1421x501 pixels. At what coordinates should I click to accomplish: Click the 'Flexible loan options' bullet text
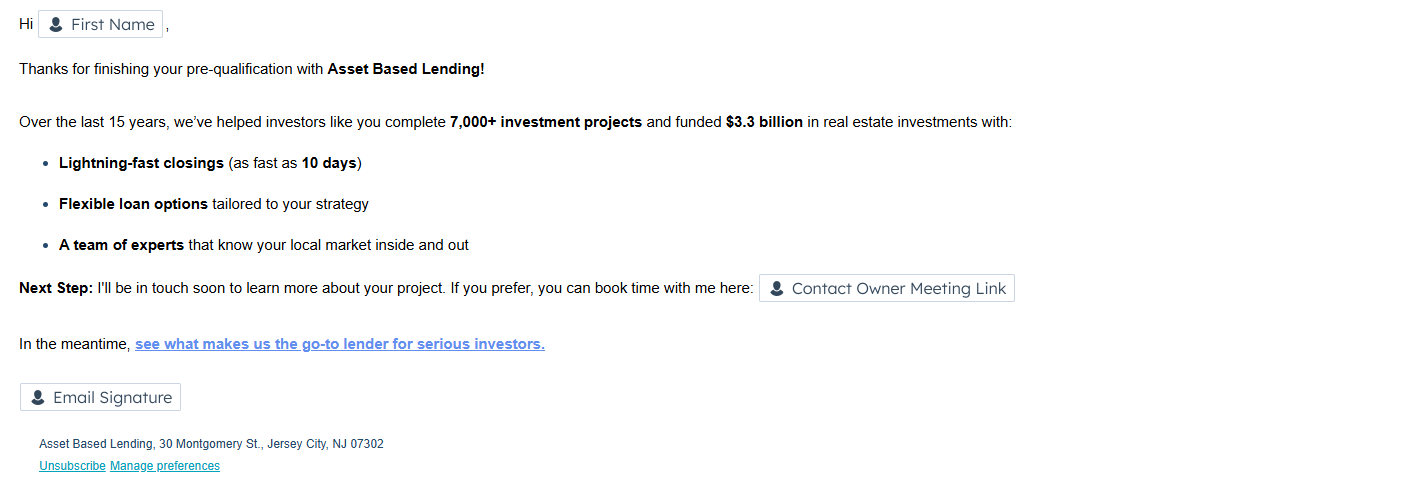click(x=133, y=204)
